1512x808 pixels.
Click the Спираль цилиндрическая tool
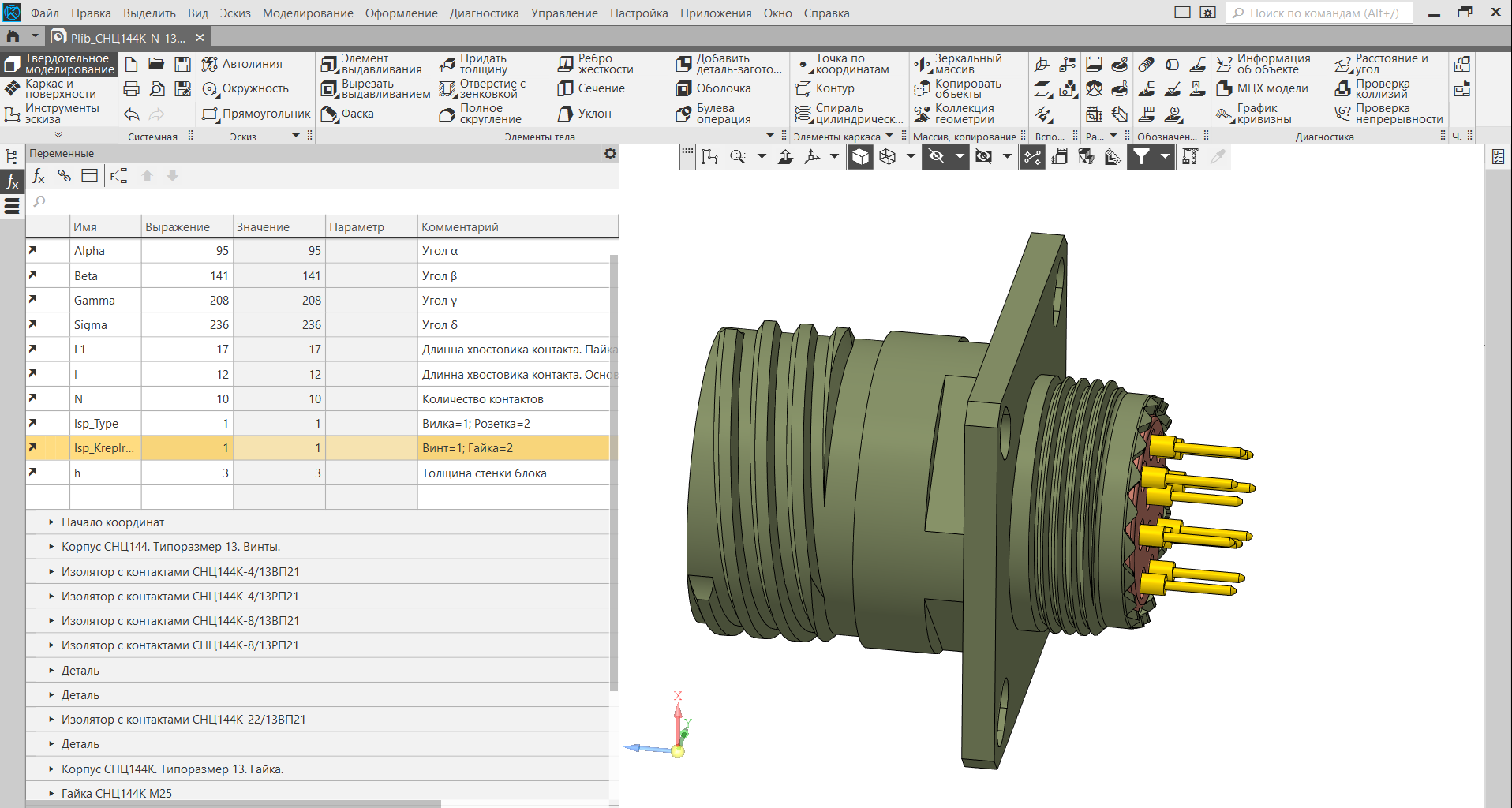point(848,114)
